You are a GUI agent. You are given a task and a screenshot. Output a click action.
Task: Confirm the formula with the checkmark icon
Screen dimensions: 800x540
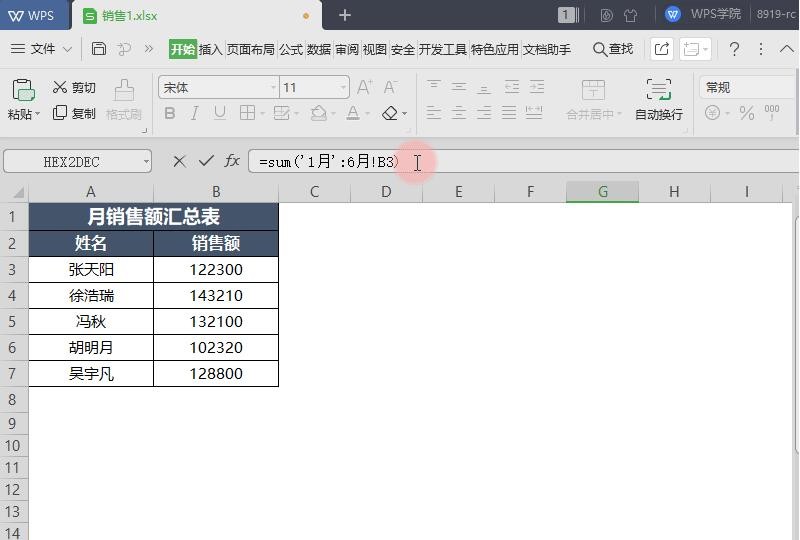[206, 161]
